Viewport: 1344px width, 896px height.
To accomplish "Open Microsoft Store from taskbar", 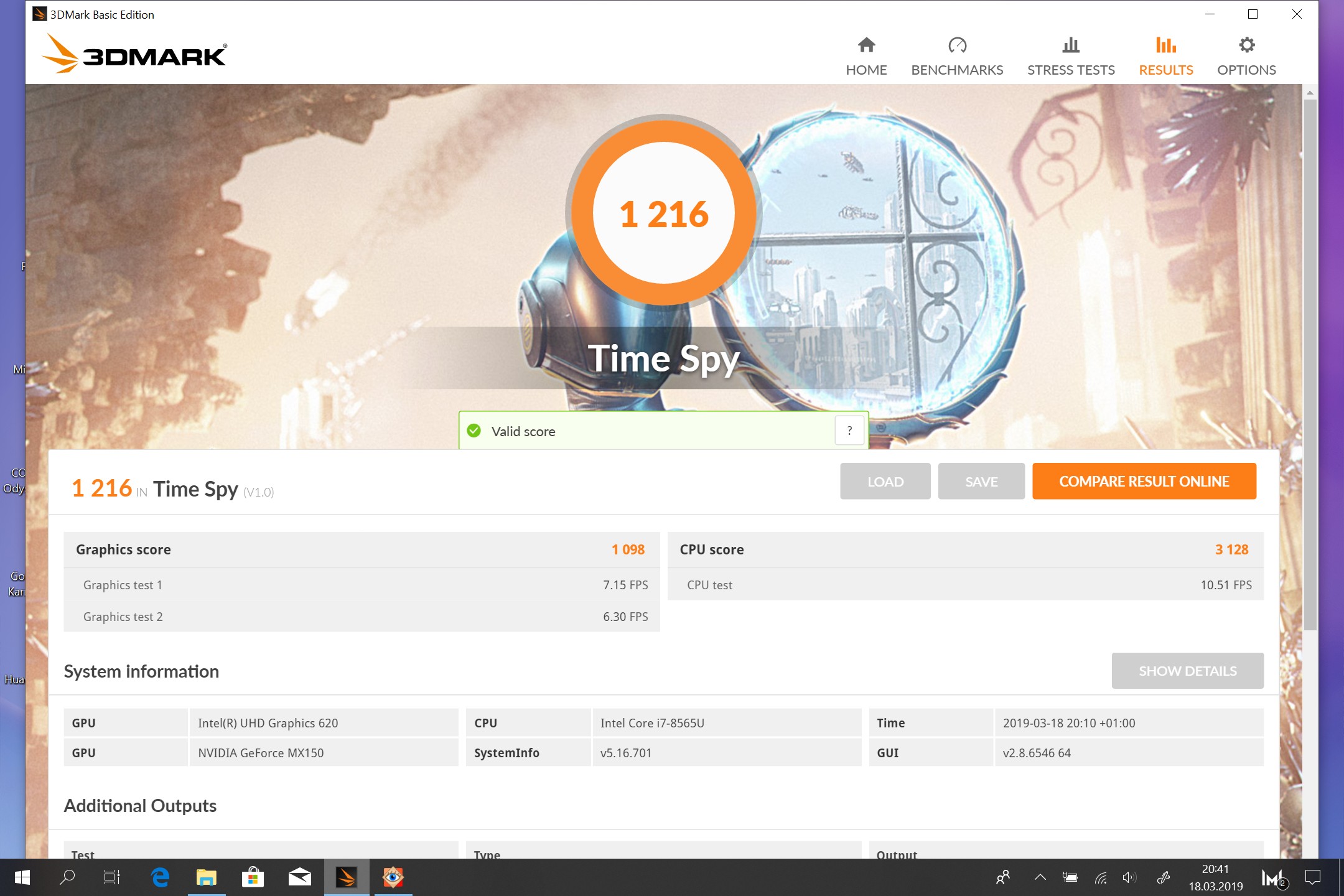I will 253,877.
